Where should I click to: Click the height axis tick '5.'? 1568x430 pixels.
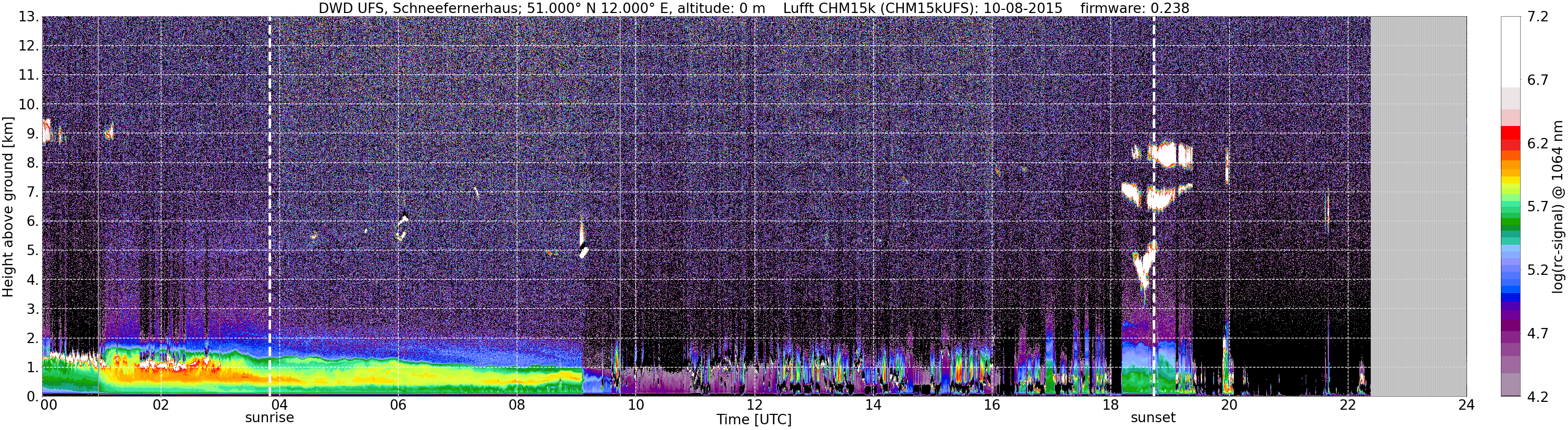pyautogui.click(x=33, y=251)
